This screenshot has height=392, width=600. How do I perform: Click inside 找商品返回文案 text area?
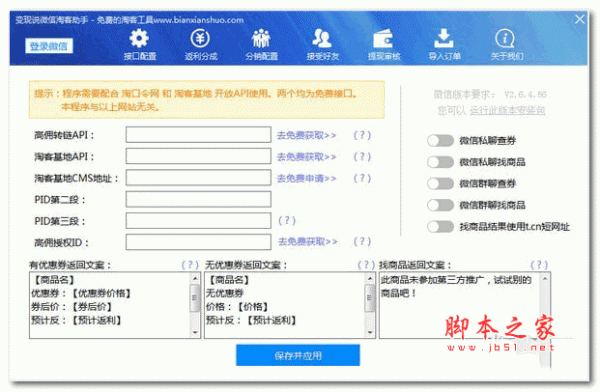pos(460,305)
